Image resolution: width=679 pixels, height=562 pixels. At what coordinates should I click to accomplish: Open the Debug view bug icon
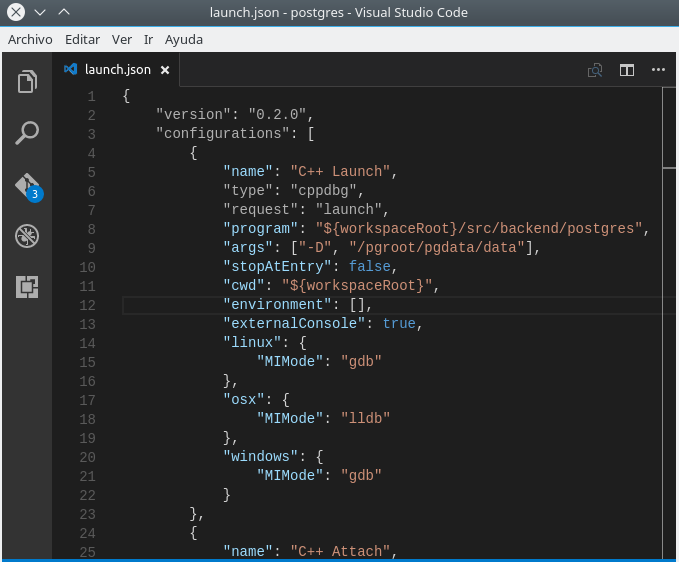point(26,236)
